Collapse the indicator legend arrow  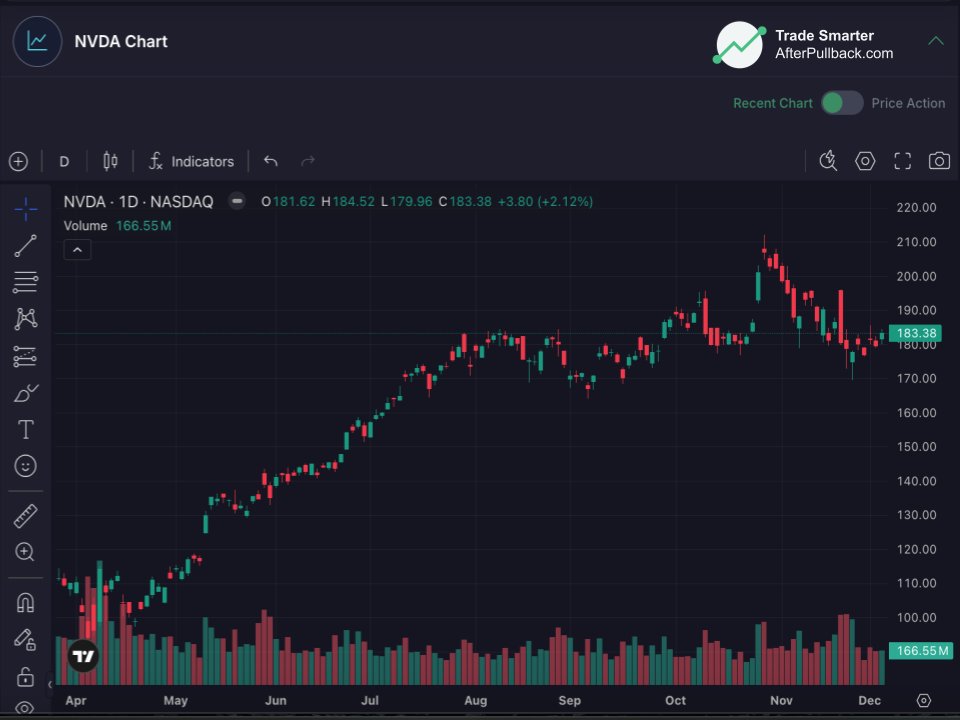[77, 250]
